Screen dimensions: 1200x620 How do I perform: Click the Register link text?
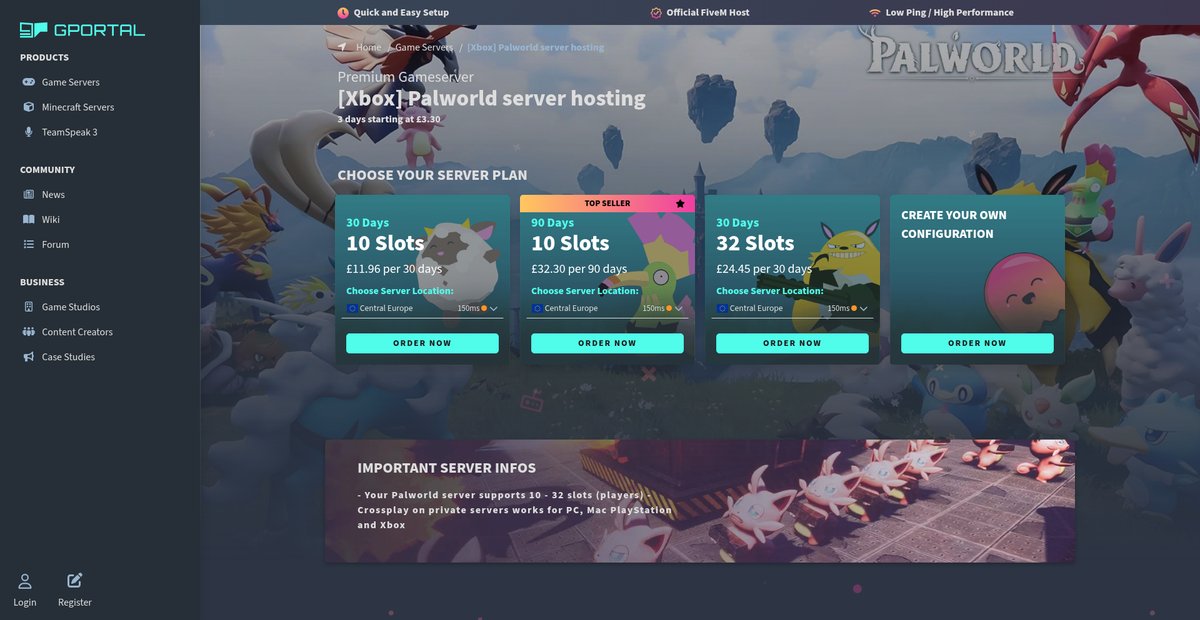(75, 602)
